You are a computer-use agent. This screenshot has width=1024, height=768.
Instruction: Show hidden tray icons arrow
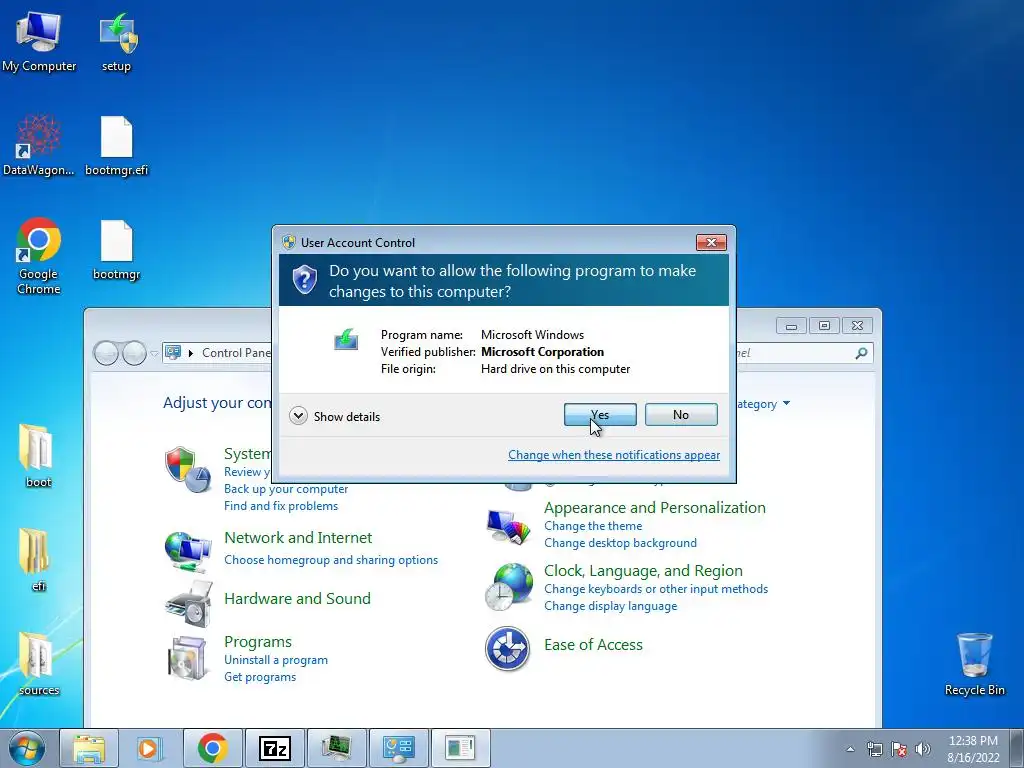(850, 749)
